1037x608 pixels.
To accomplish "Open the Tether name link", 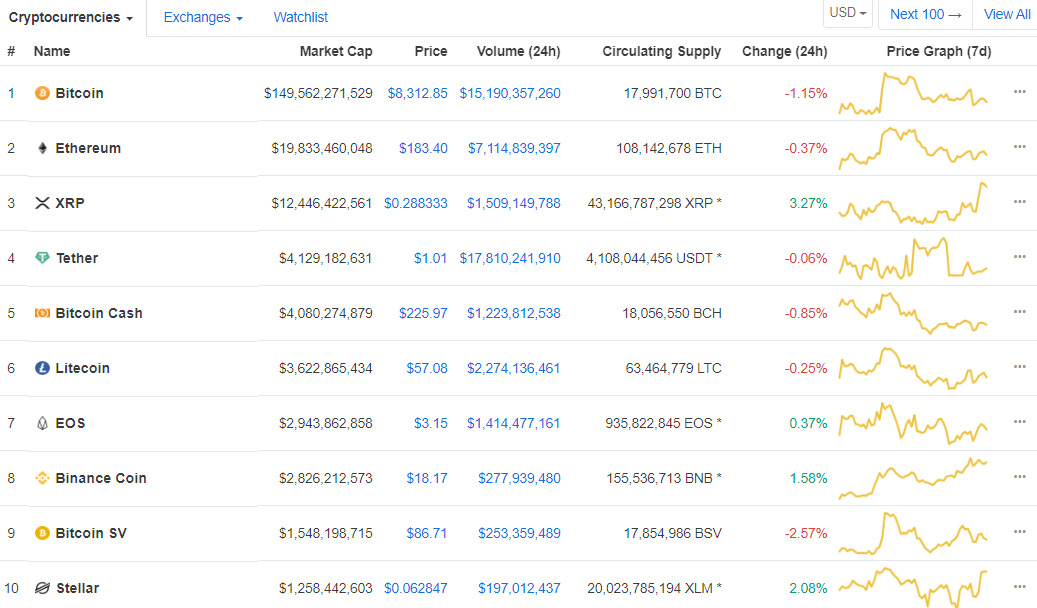I will 77,258.
